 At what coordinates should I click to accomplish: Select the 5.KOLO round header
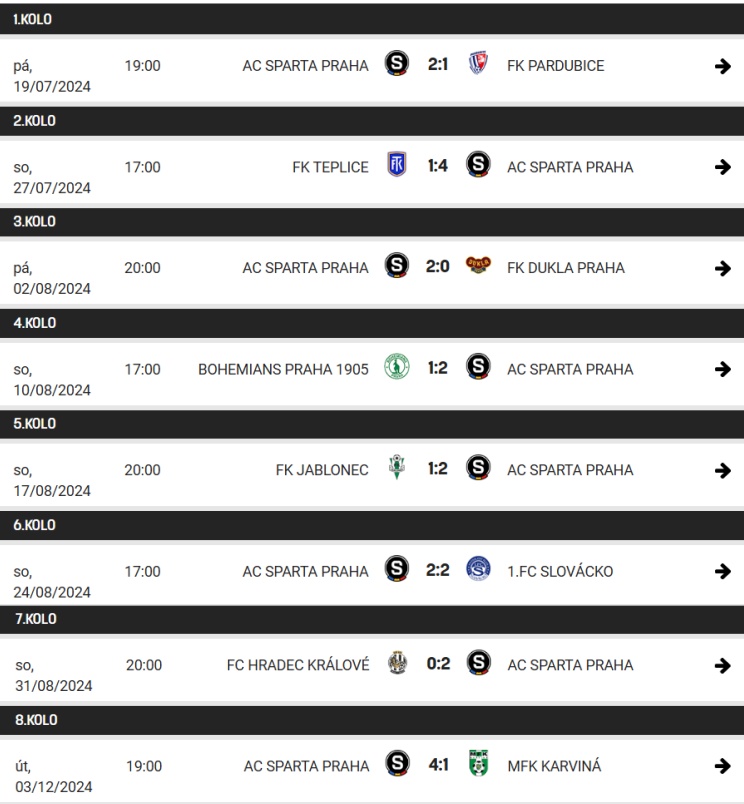(x=34, y=424)
